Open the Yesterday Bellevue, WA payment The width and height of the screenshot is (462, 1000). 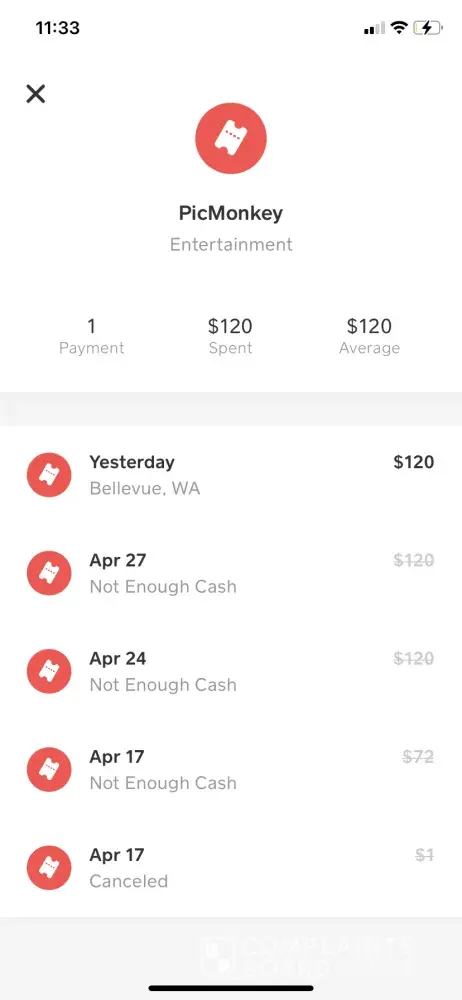tap(231, 475)
